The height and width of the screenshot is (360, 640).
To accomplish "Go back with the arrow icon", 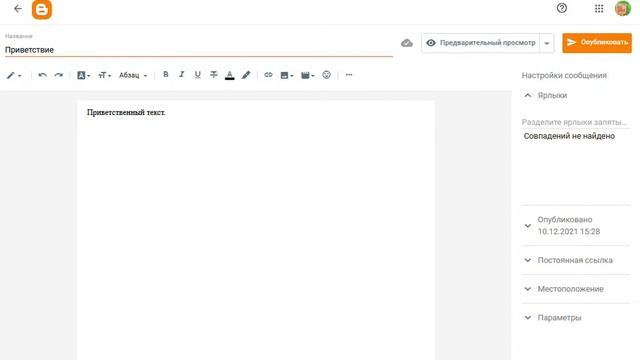I will tap(18, 9).
